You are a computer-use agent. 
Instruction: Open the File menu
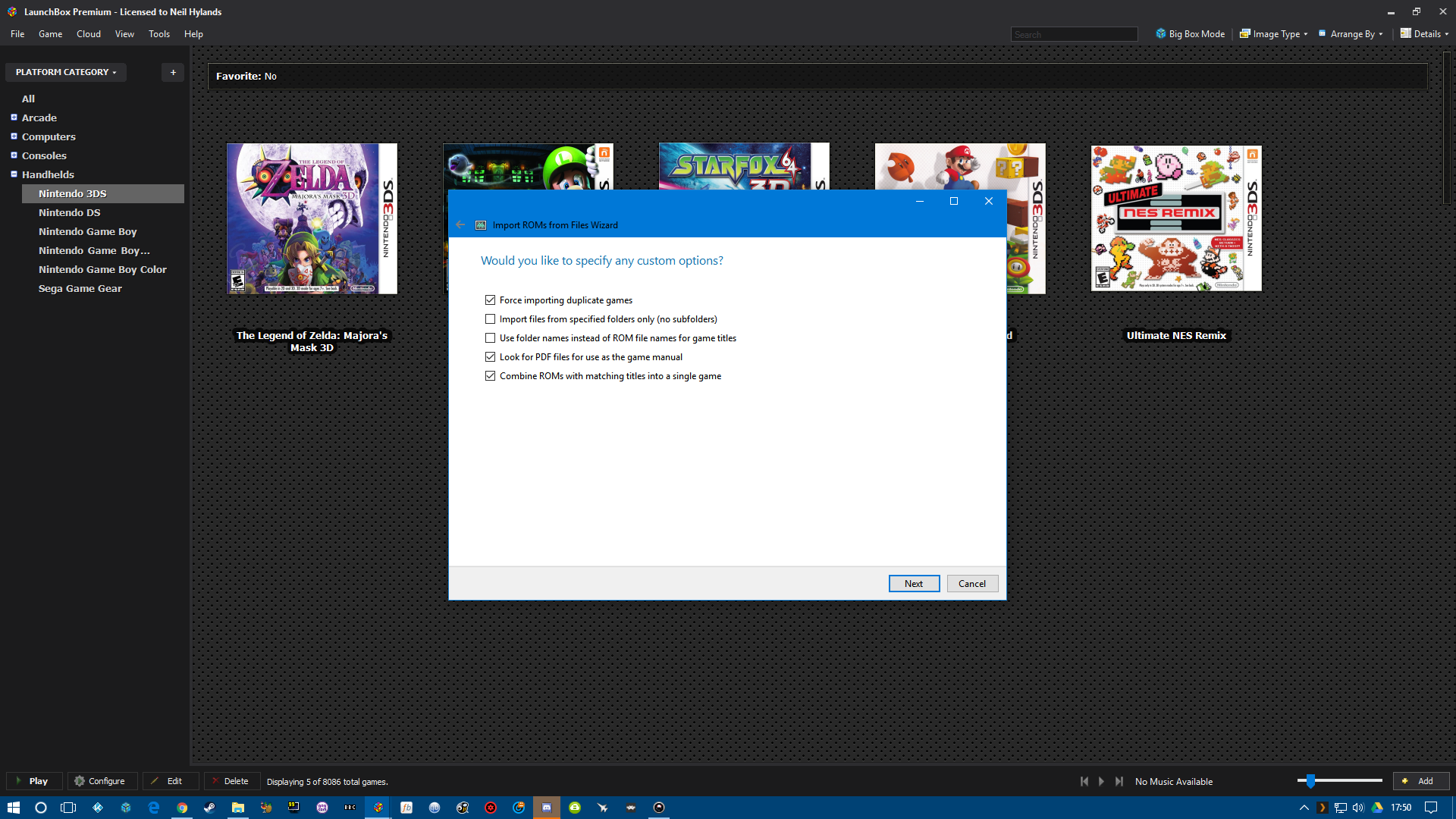click(17, 33)
